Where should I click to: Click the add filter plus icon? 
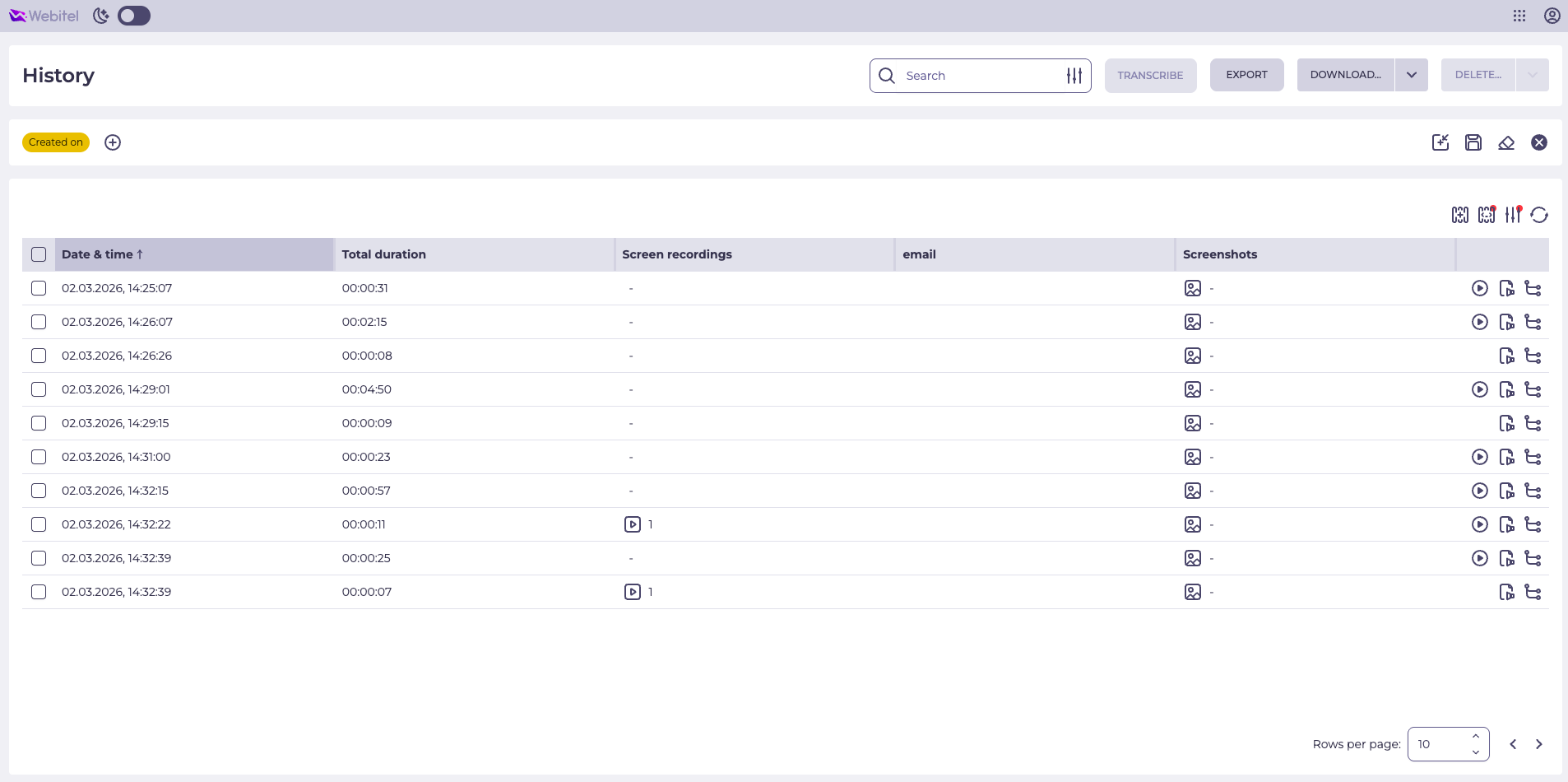click(x=113, y=142)
